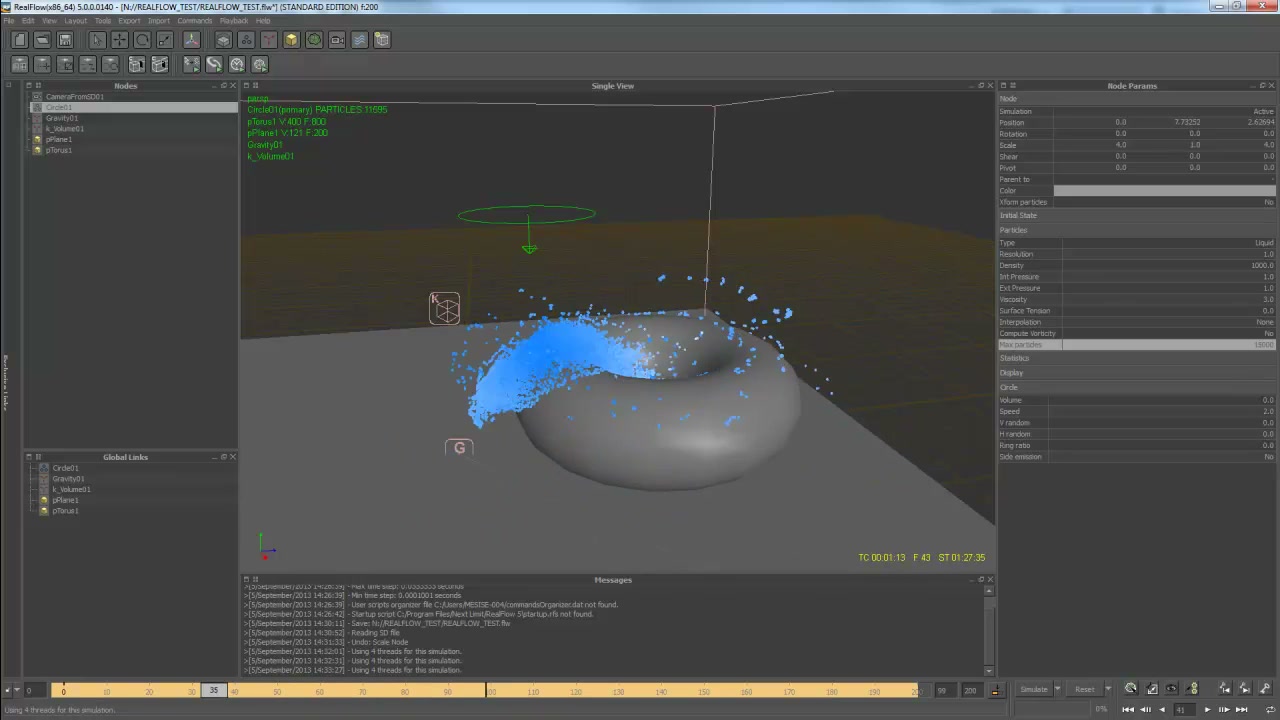Image resolution: width=1280 pixels, height=720 pixels.
Task: Click the Save Project floppy icon
Action: coord(65,40)
